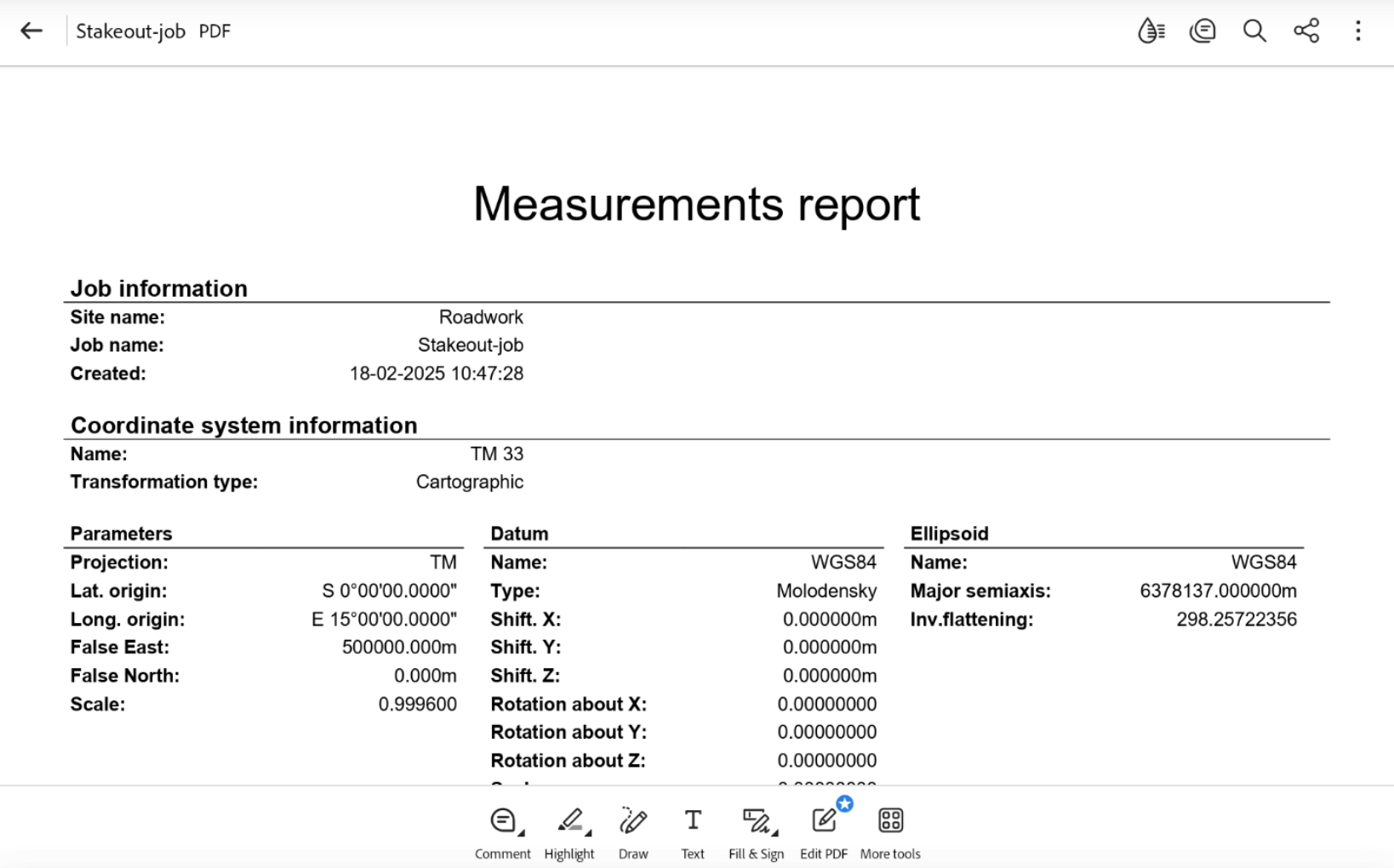Viewport: 1394px width, 868px height.
Task: Enable Liquid Mode reading view
Action: (1151, 31)
